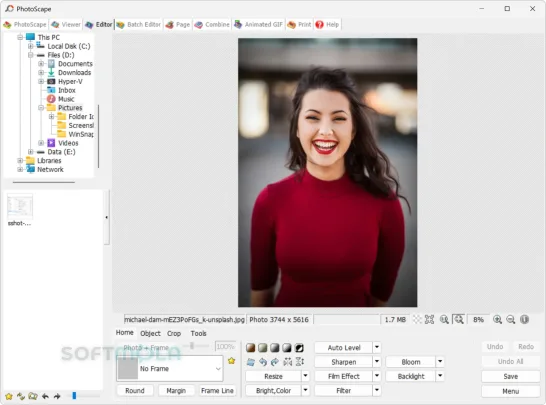Click the blue rotate arbitrary icon
546x405 pixels.
point(250,362)
